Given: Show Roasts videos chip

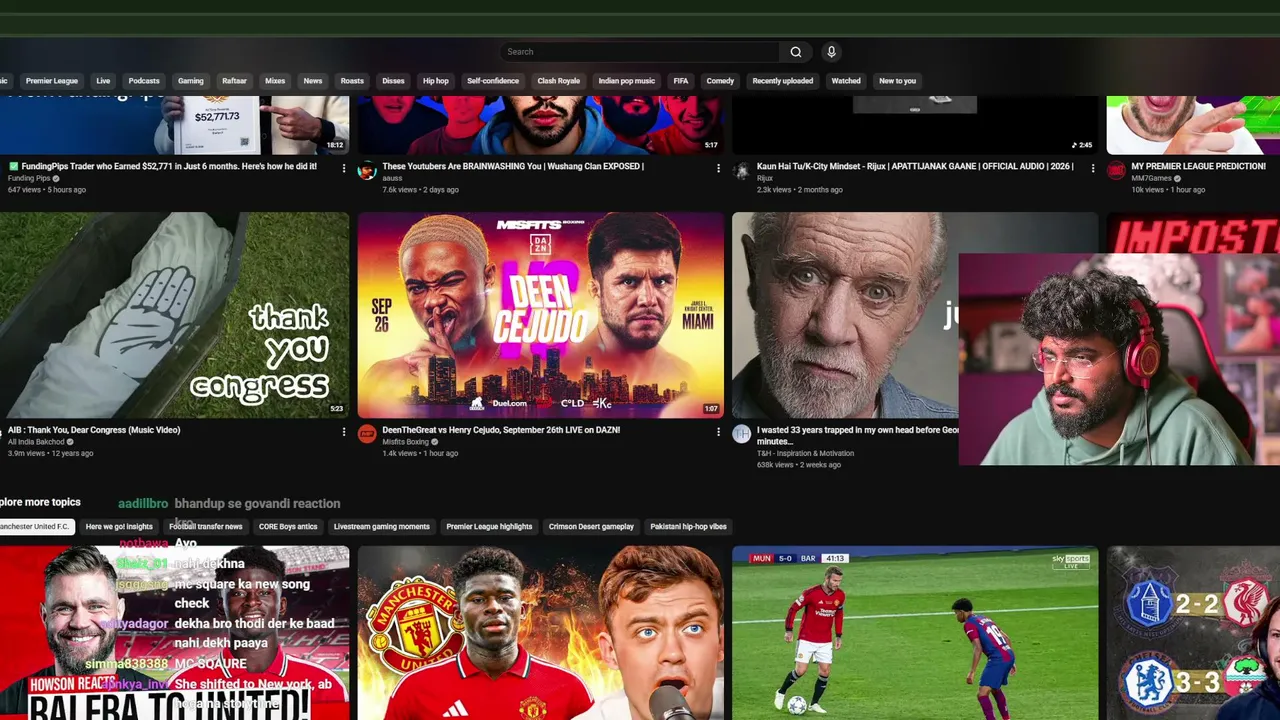Looking at the screenshot, I should 352,81.
